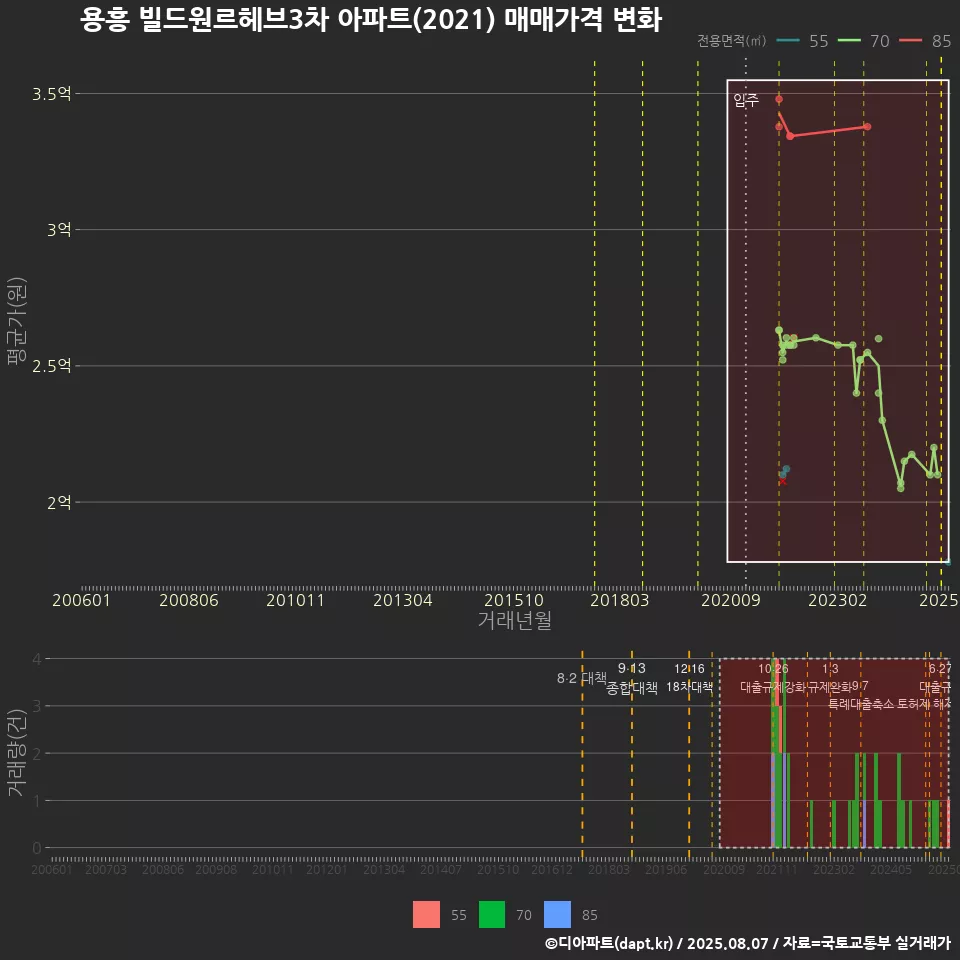Click 201612 on the volume chart axis
960x960 pixels.
point(552,869)
